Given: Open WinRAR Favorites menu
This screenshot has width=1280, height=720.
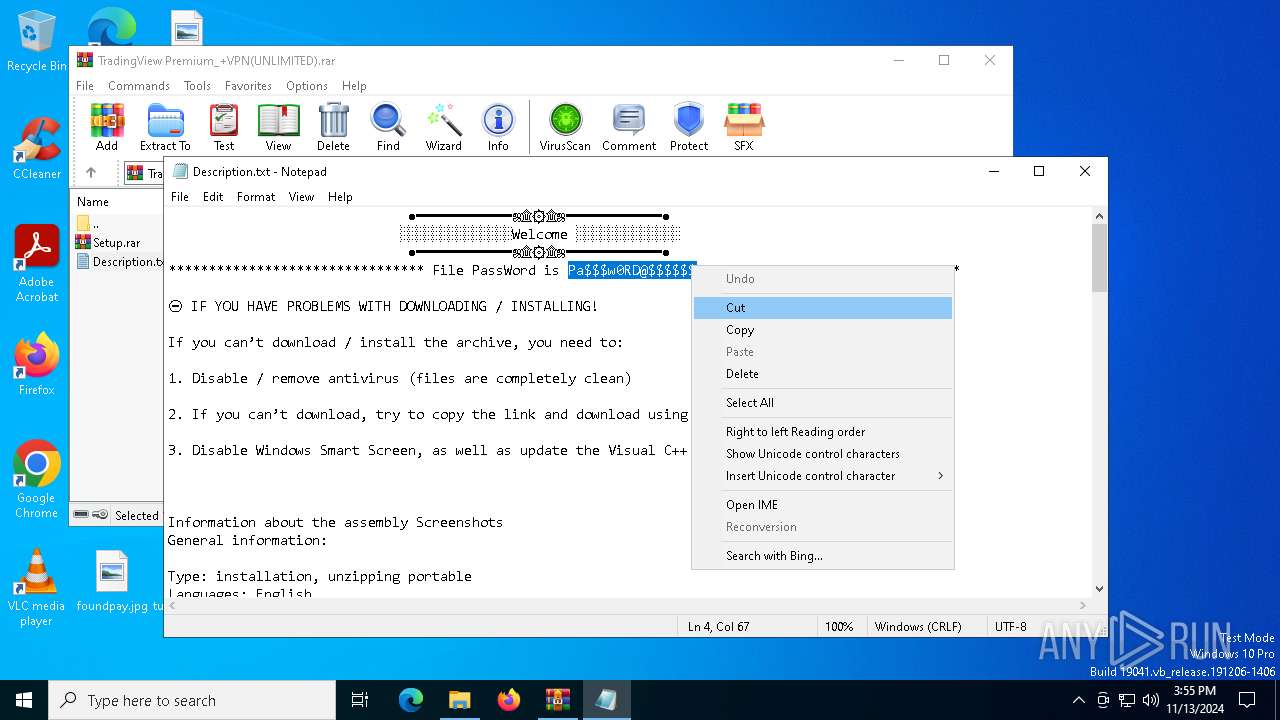Looking at the screenshot, I should point(248,86).
